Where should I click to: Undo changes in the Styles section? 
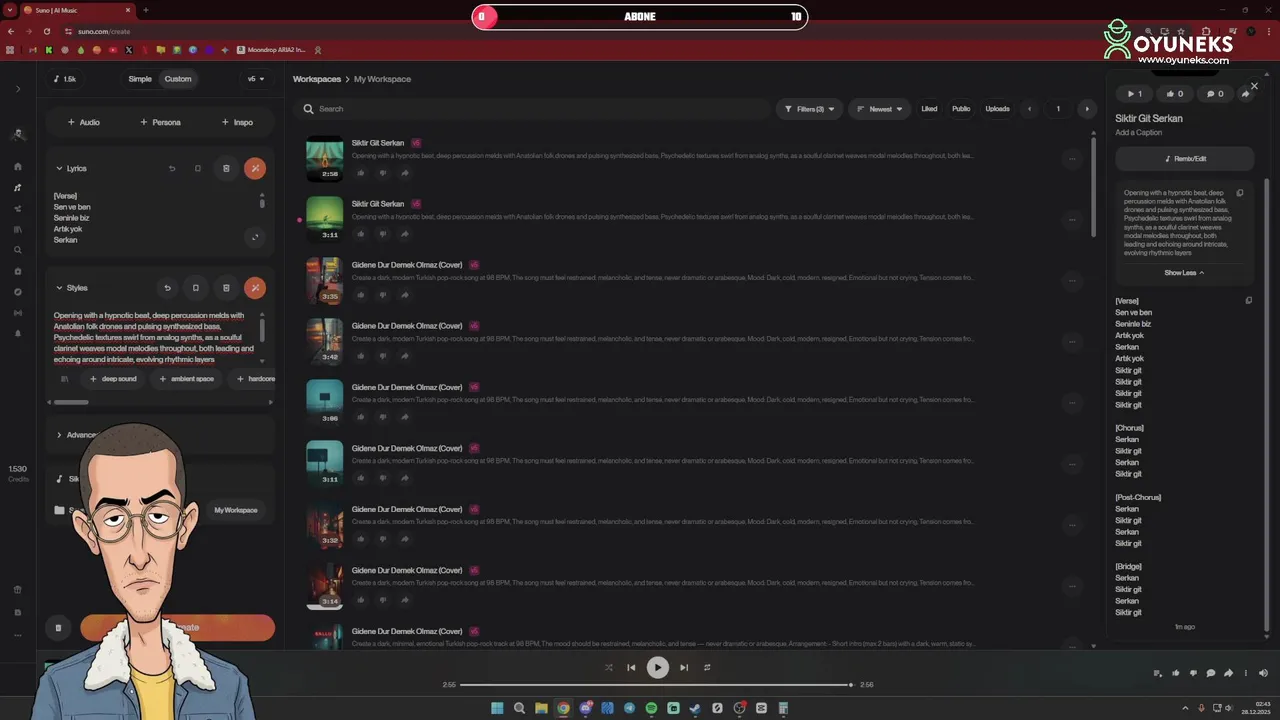[x=167, y=288]
